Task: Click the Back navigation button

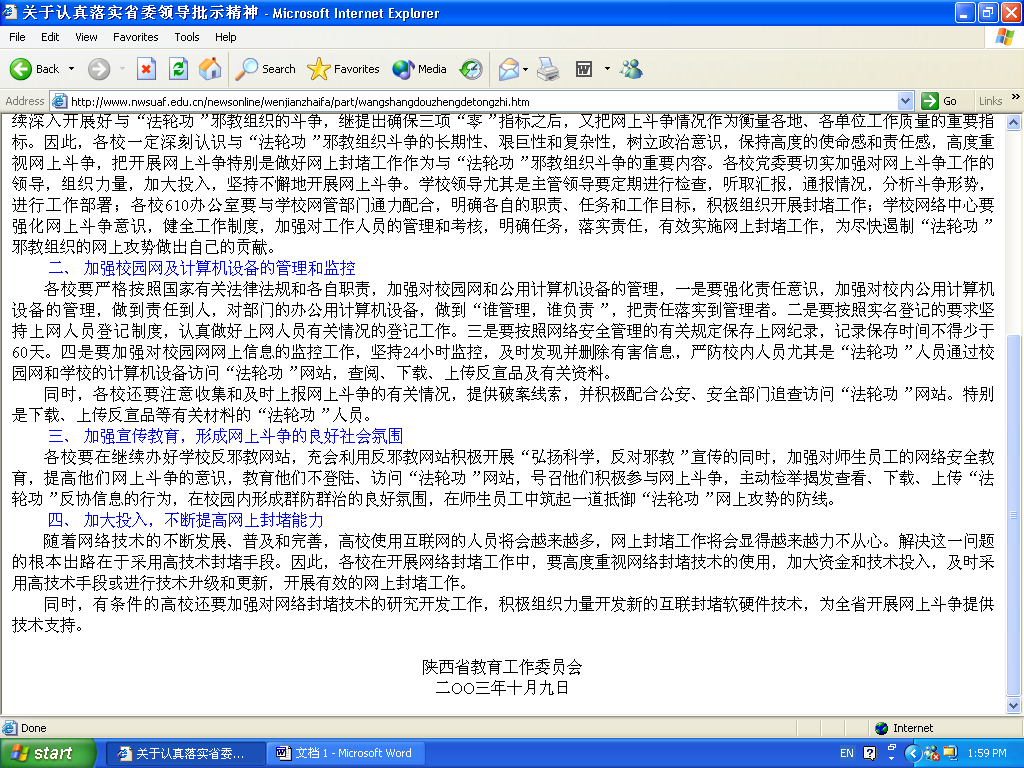Action: [35, 69]
